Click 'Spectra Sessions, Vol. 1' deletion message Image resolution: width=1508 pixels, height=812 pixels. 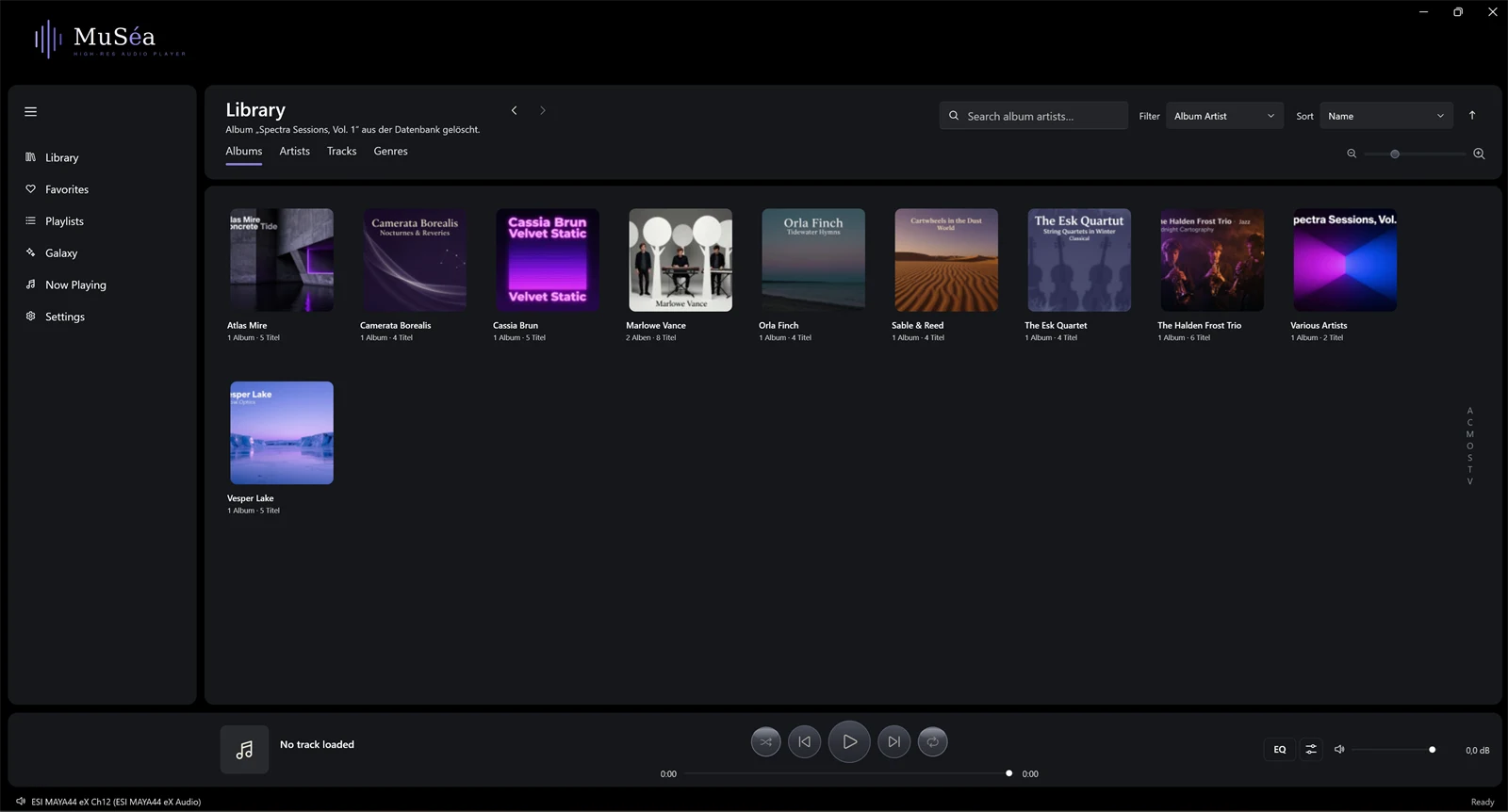352,130
